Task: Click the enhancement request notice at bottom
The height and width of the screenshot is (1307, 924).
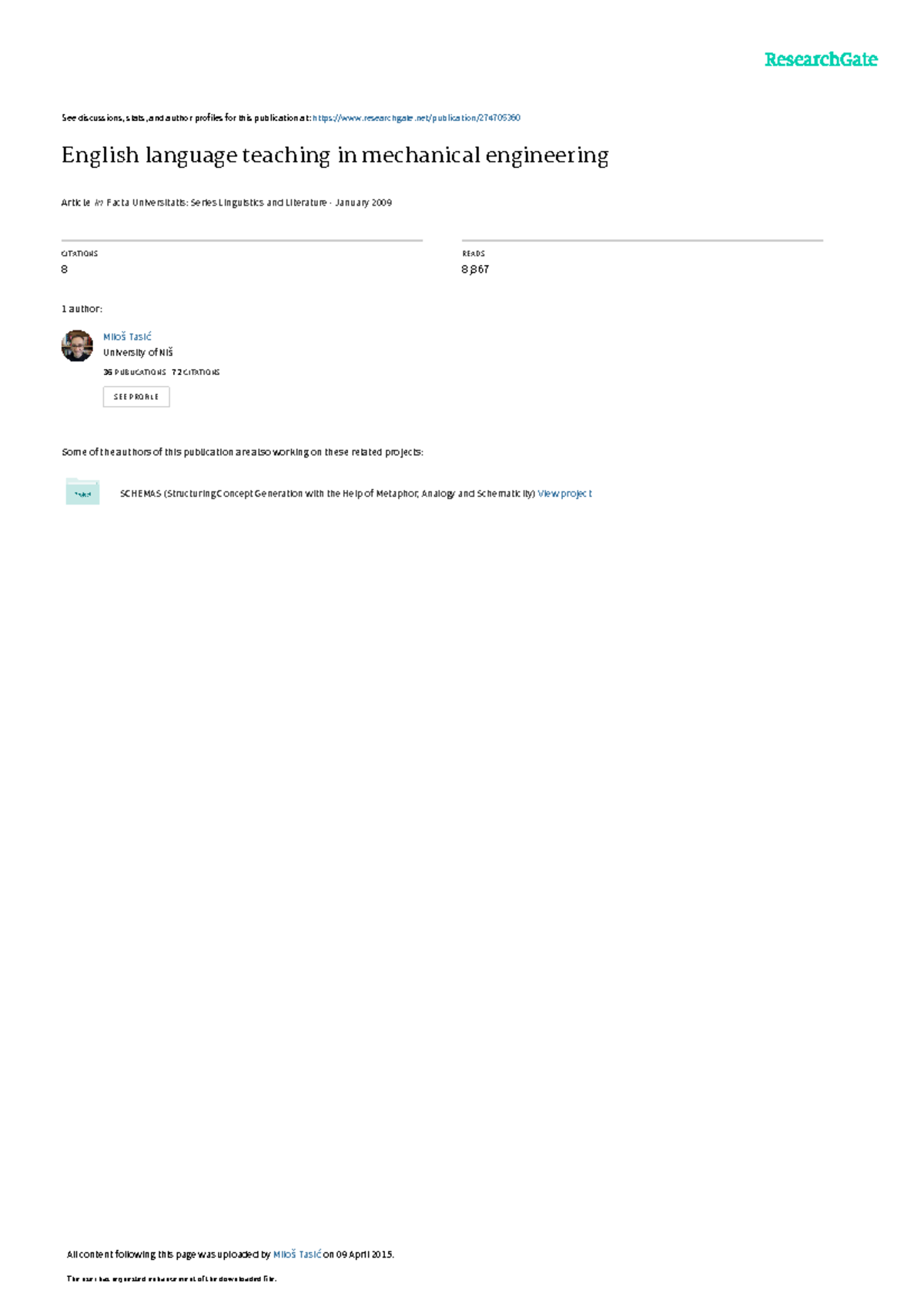Action: (172, 1279)
